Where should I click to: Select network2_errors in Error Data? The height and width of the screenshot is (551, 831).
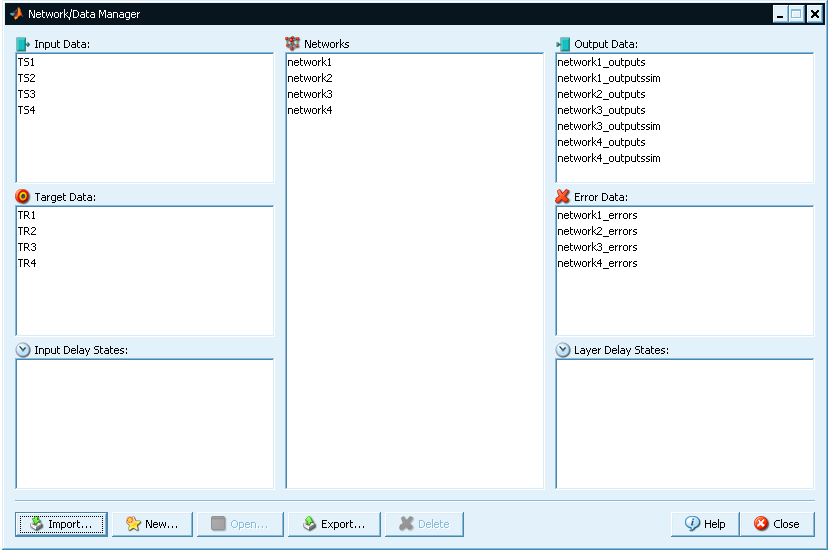[x=684, y=231]
